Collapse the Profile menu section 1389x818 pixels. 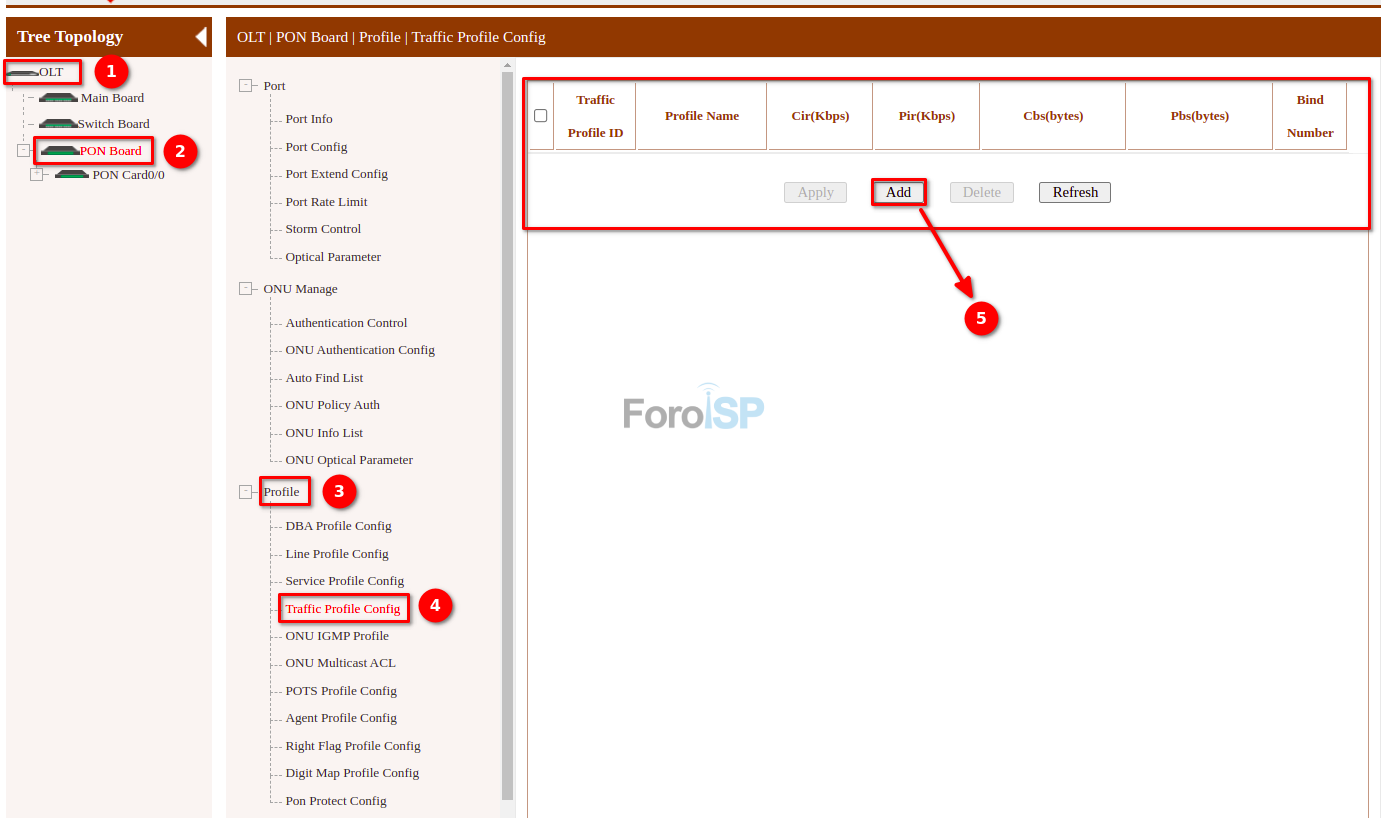tap(246, 492)
